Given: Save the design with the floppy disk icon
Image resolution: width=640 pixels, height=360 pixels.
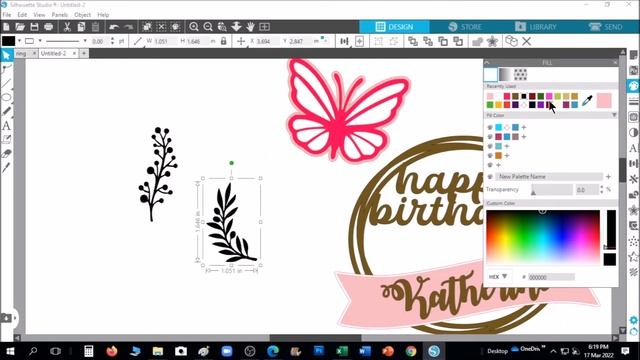Looking at the screenshot, I should (34, 27).
